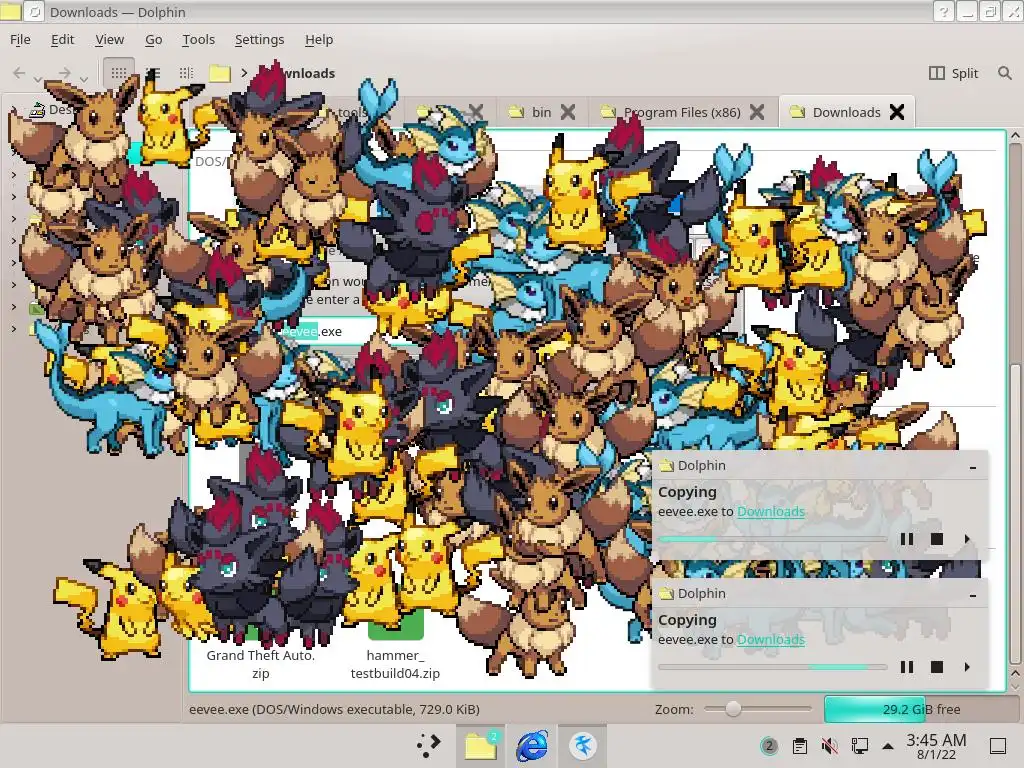Open the Tools menu
Viewport: 1024px width, 768px height.
tap(199, 39)
